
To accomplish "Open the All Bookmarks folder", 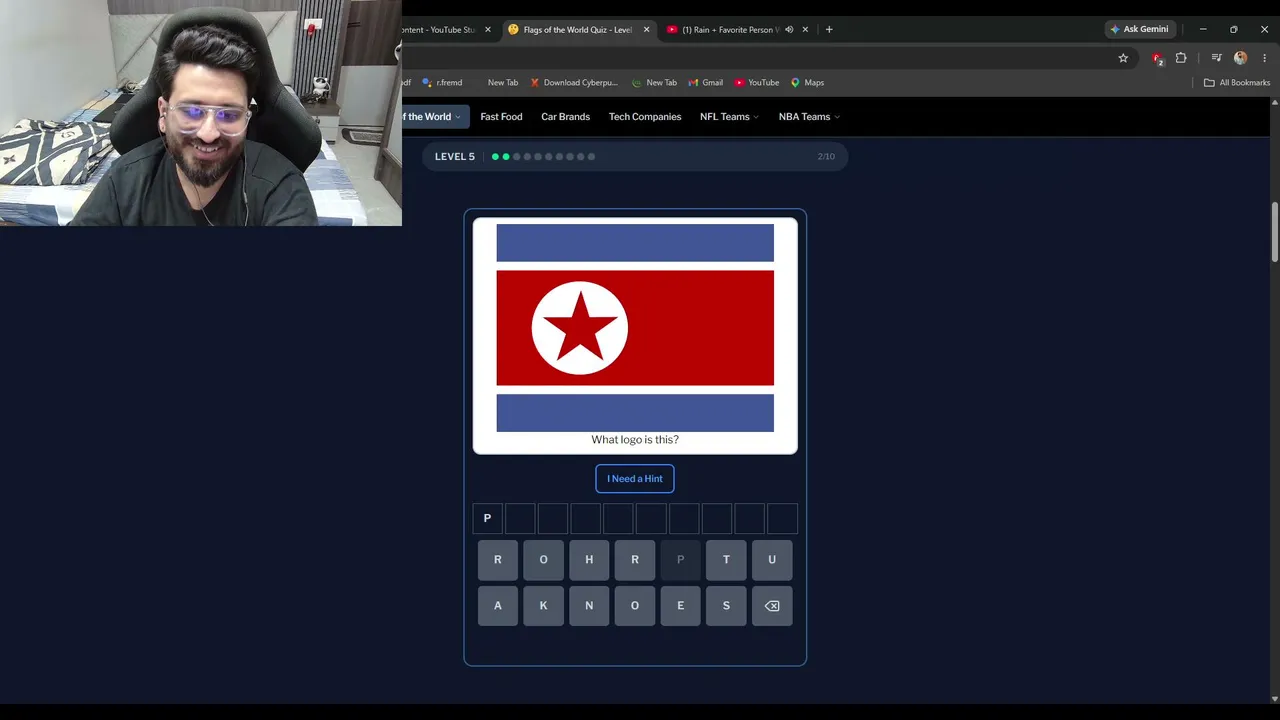I will (1237, 83).
